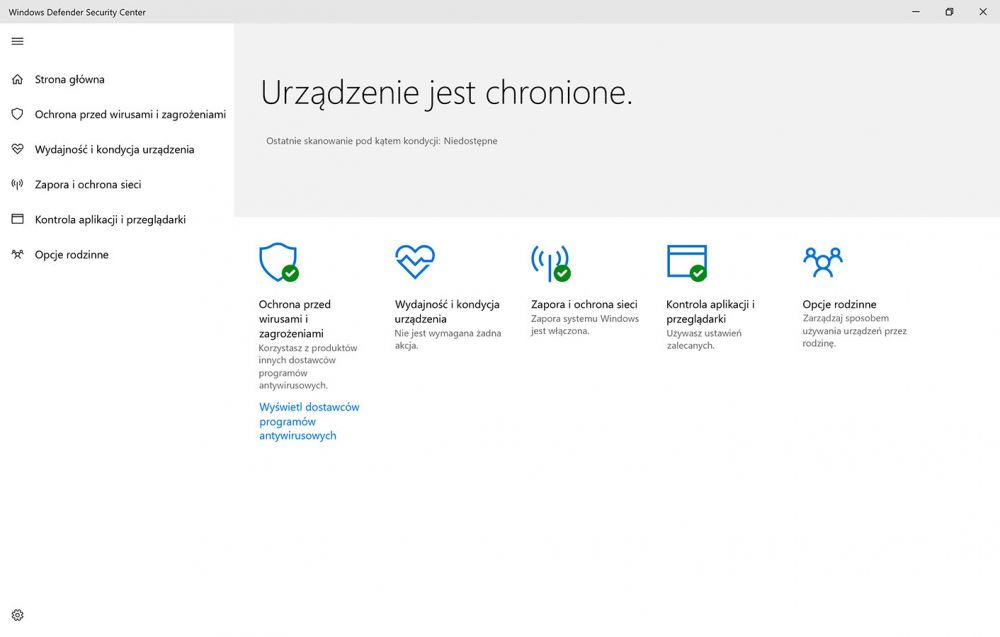Open settings via the gear icon
This screenshot has width=1000, height=637.
click(x=17, y=615)
